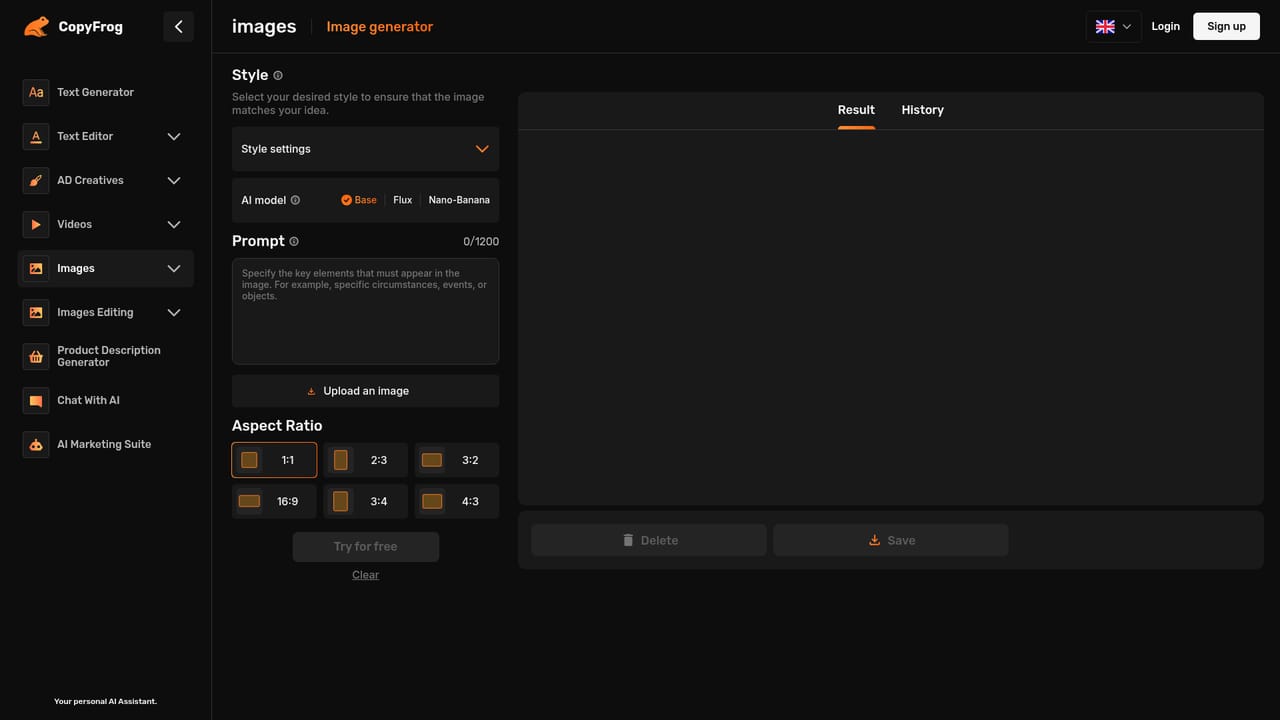The width and height of the screenshot is (1280, 720).
Task: Open Text Generator from sidebar icon
Action: pyautogui.click(x=36, y=92)
